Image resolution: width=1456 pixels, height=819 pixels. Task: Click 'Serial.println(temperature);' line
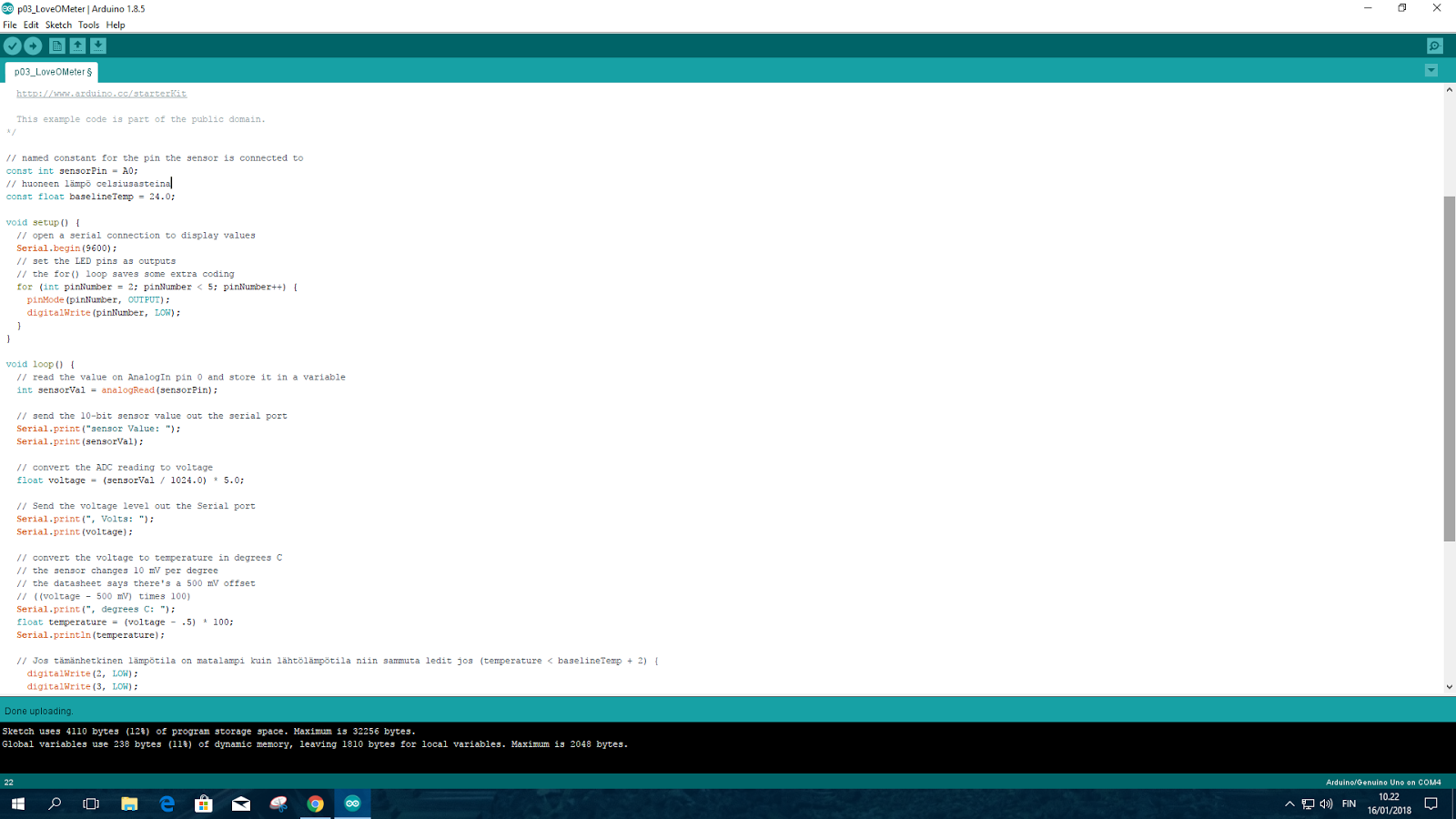91,634
